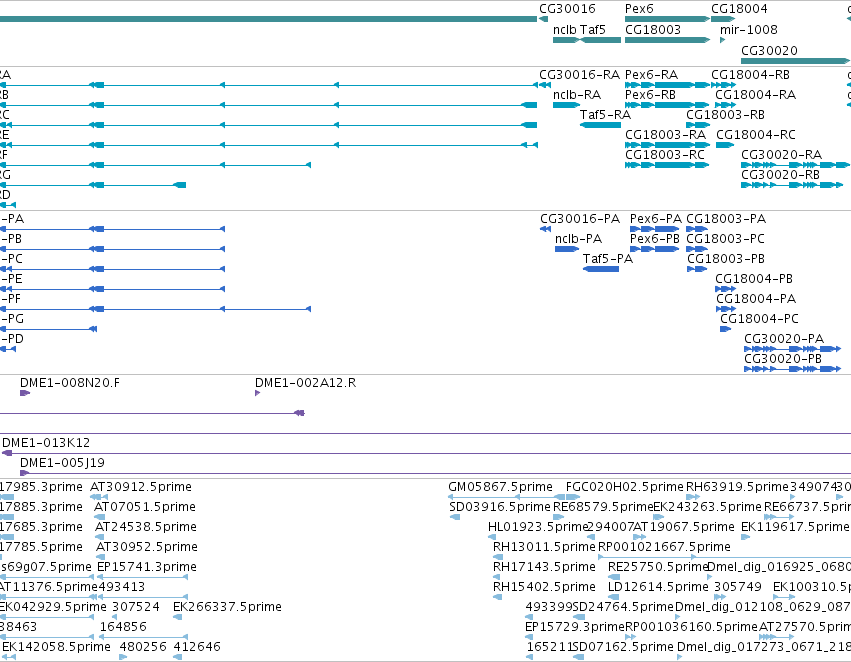Click the CG30016-RA transcript label
Screen dimensions: 851x662
pos(580,75)
